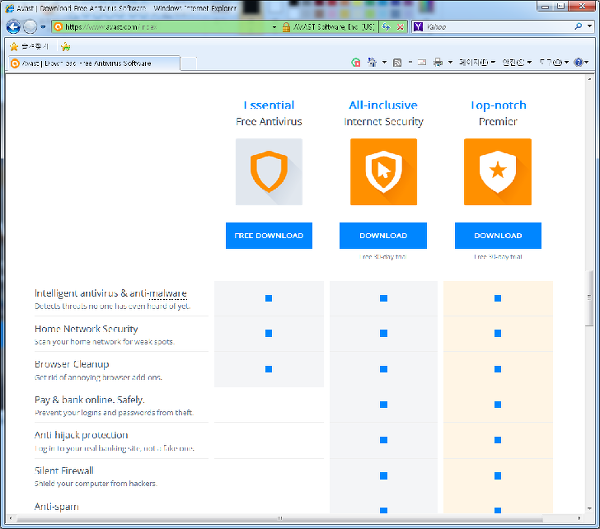Click the browser Forward arrow button
The image size is (600, 529).
(x=30, y=27)
